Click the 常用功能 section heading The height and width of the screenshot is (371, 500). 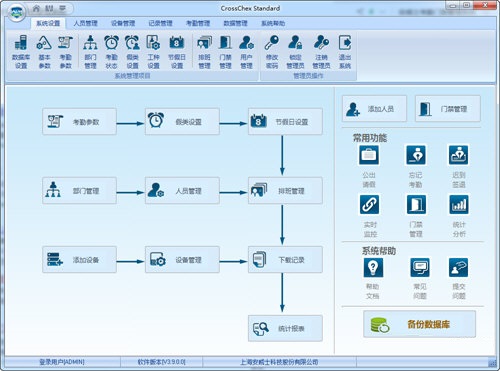coord(370,138)
